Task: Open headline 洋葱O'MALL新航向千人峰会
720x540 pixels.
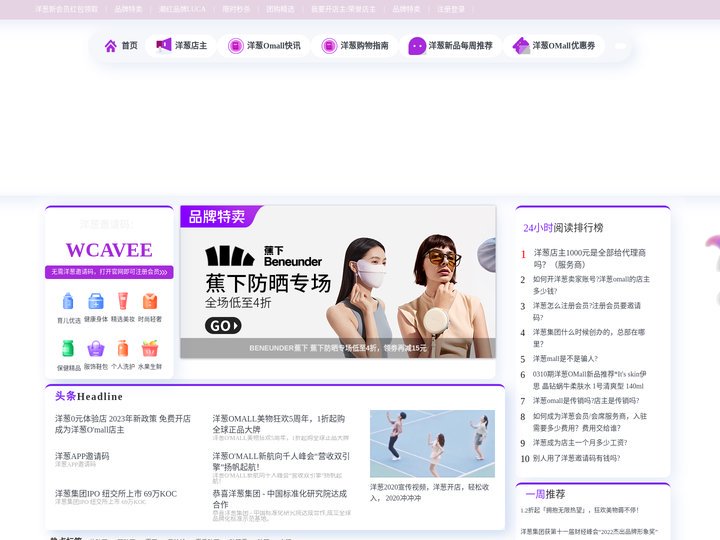Action: coord(281,461)
